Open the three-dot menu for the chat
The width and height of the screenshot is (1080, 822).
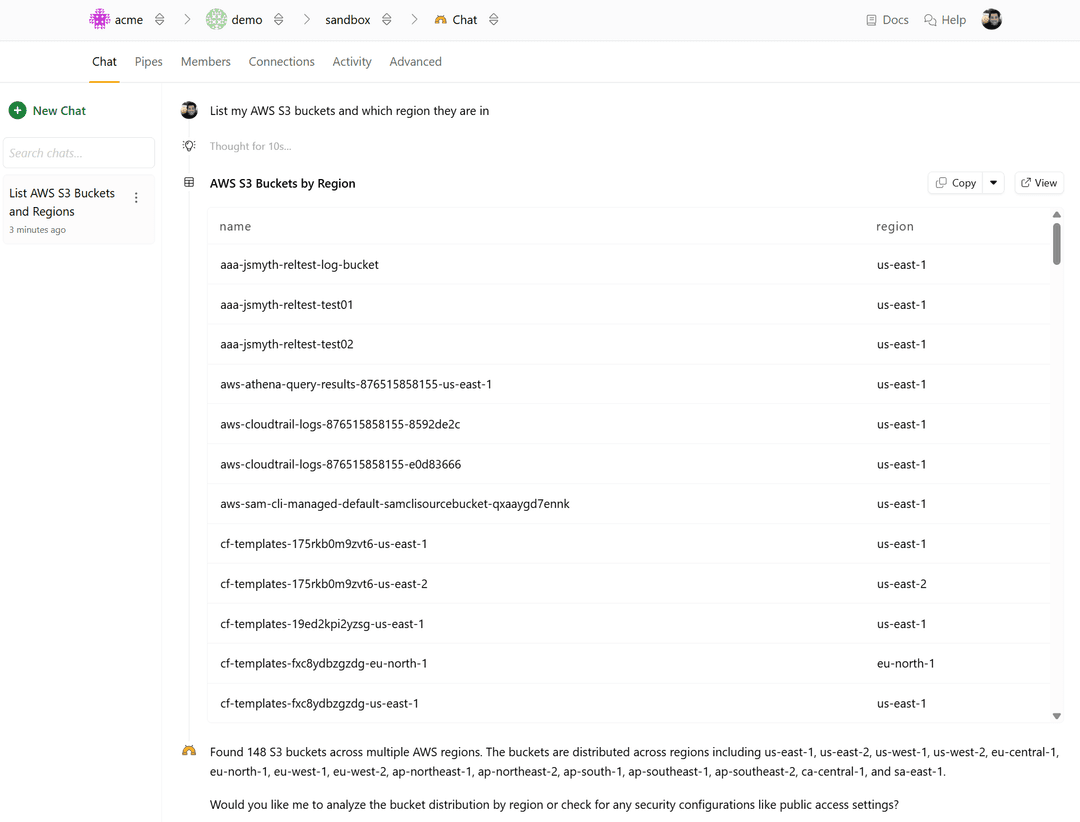pos(136,198)
